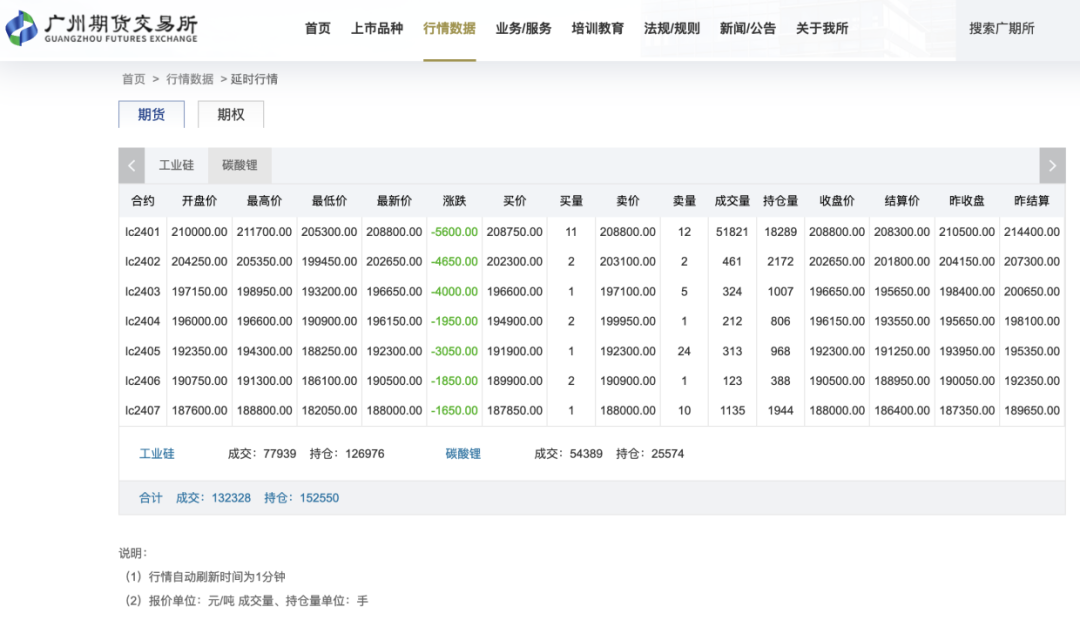The image size is (1080, 627).
Task: Select the 碳酸锂 product tab
Action: point(240,166)
